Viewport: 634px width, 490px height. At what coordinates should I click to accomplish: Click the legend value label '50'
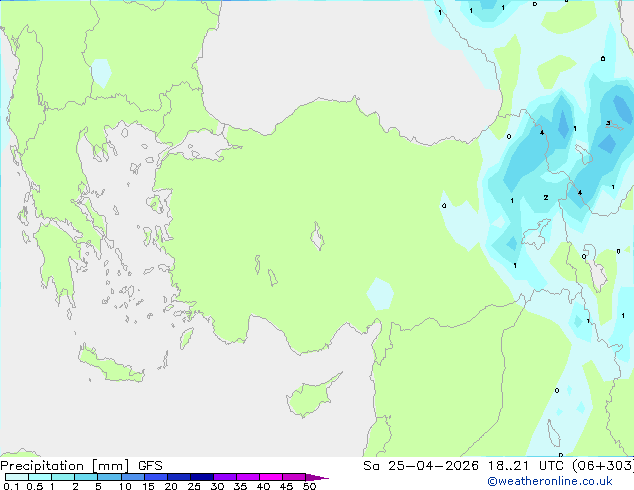[x=309, y=486]
